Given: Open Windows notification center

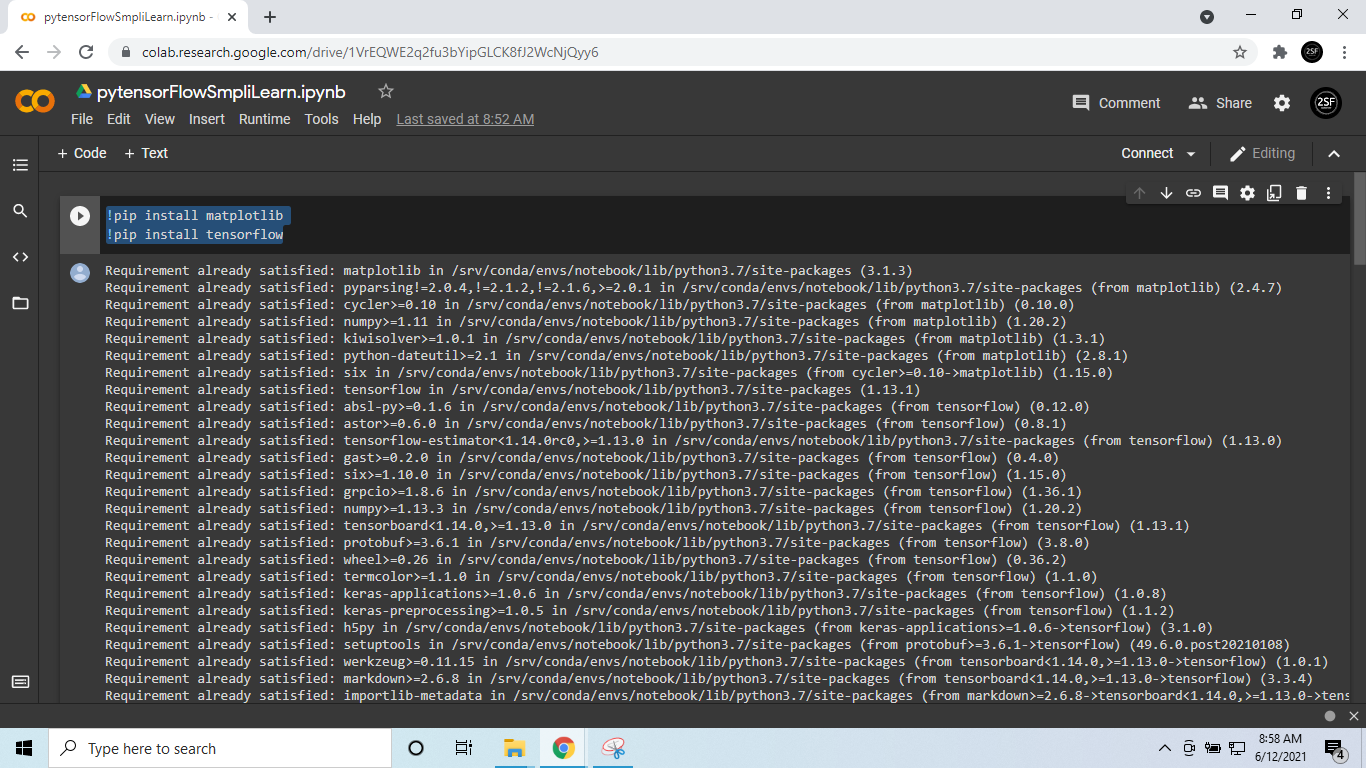Looking at the screenshot, I should pyautogui.click(x=1335, y=748).
